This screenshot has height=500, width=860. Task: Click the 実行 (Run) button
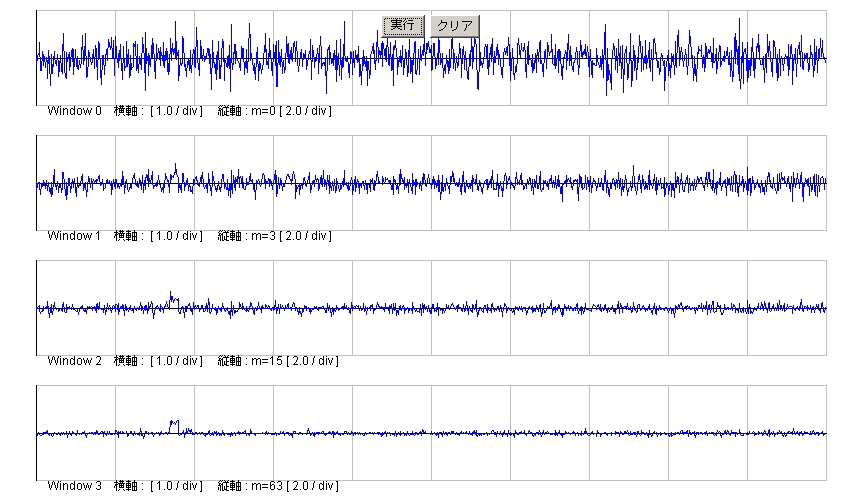[403, 26]
